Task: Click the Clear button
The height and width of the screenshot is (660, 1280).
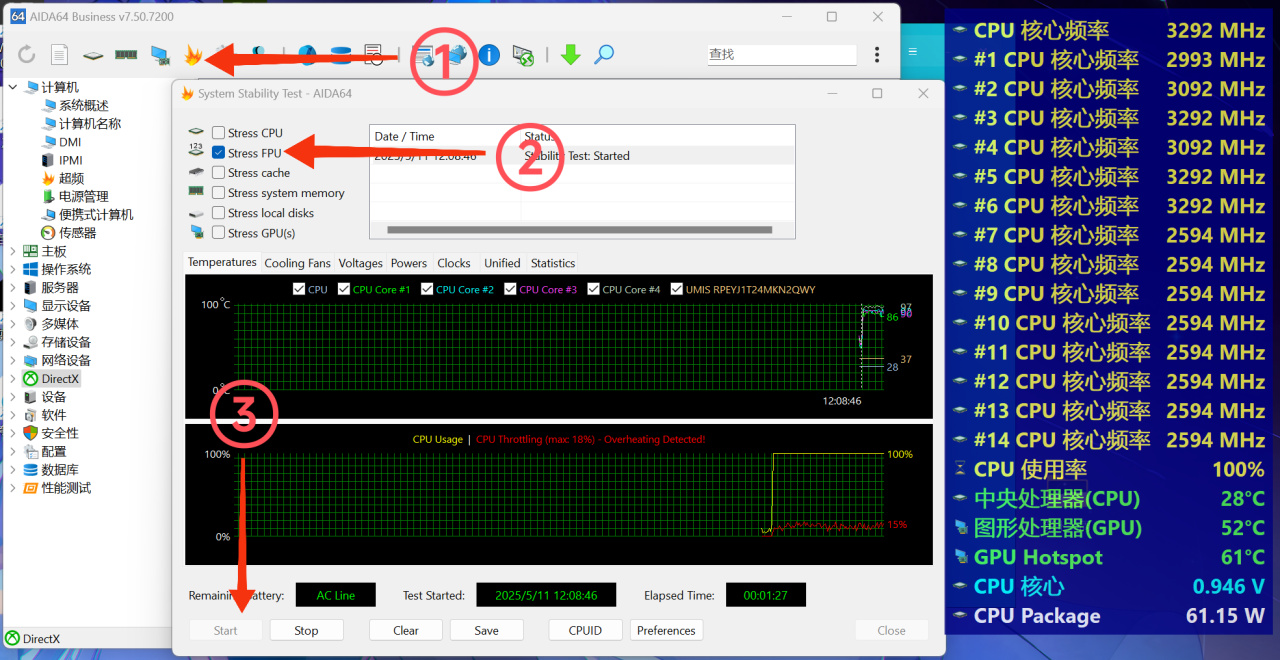Action: coord(406,630)
